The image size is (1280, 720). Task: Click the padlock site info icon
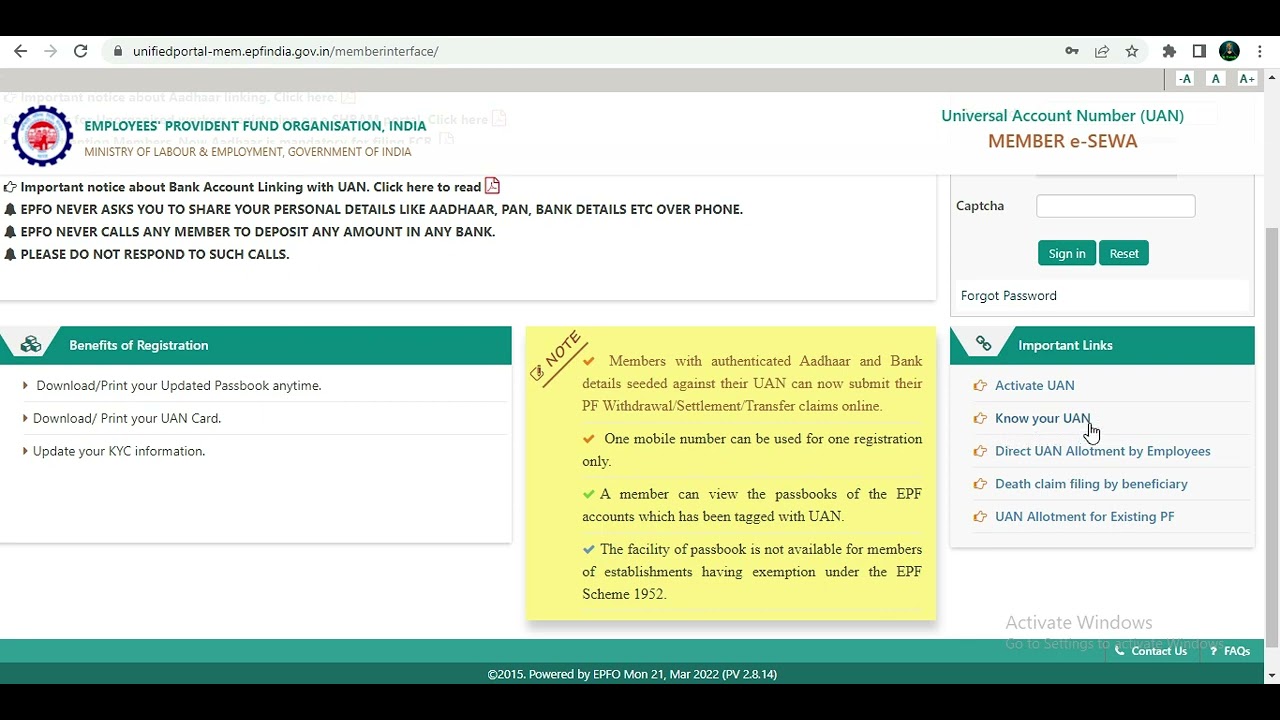click(x=118, y=51)
